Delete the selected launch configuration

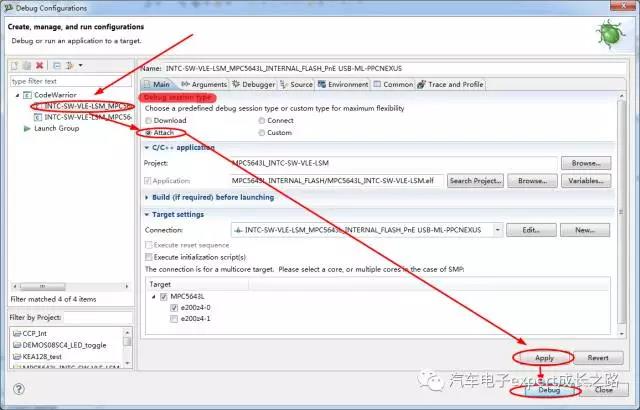pyautogui.click(x=40, y=65)
